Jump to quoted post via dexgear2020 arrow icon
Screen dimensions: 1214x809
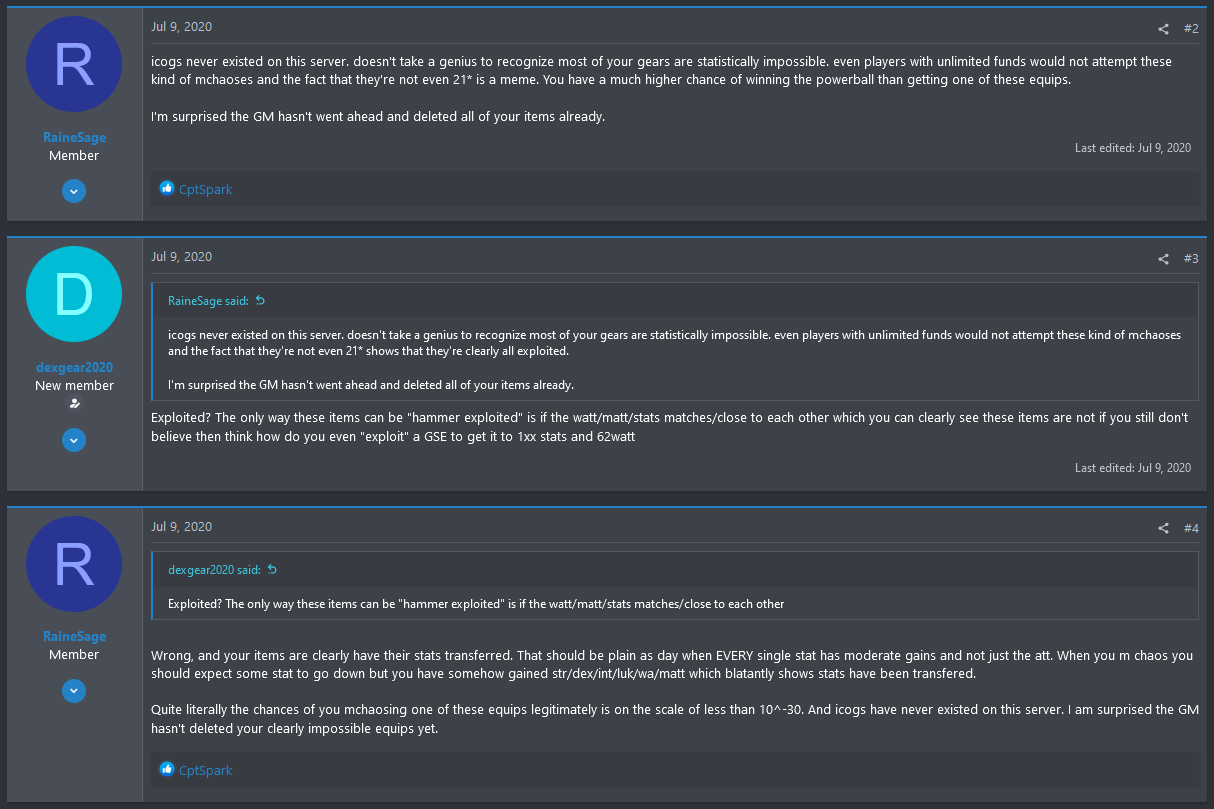(x=272, y=569)
